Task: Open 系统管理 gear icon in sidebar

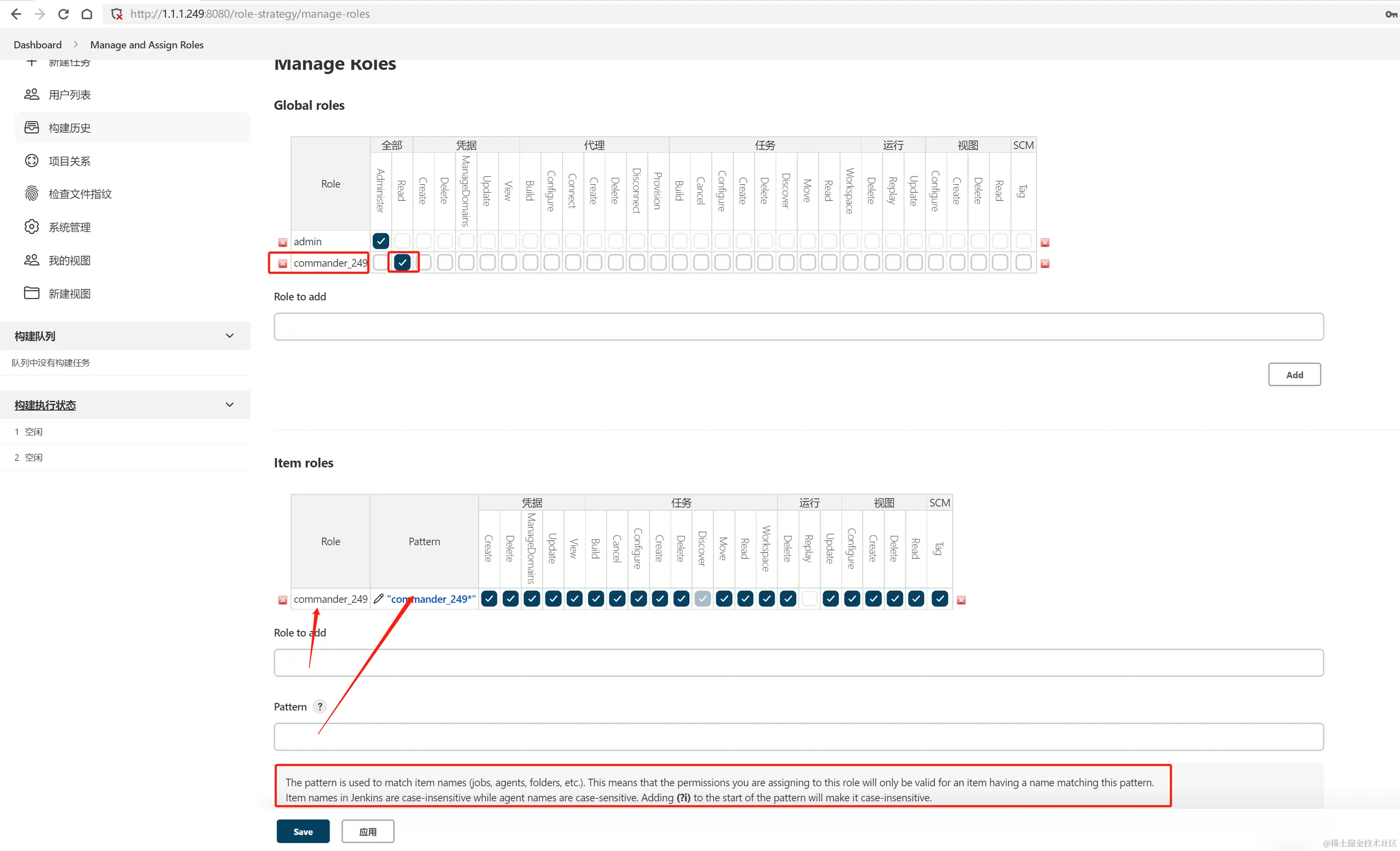Action: tap(32, 227)
